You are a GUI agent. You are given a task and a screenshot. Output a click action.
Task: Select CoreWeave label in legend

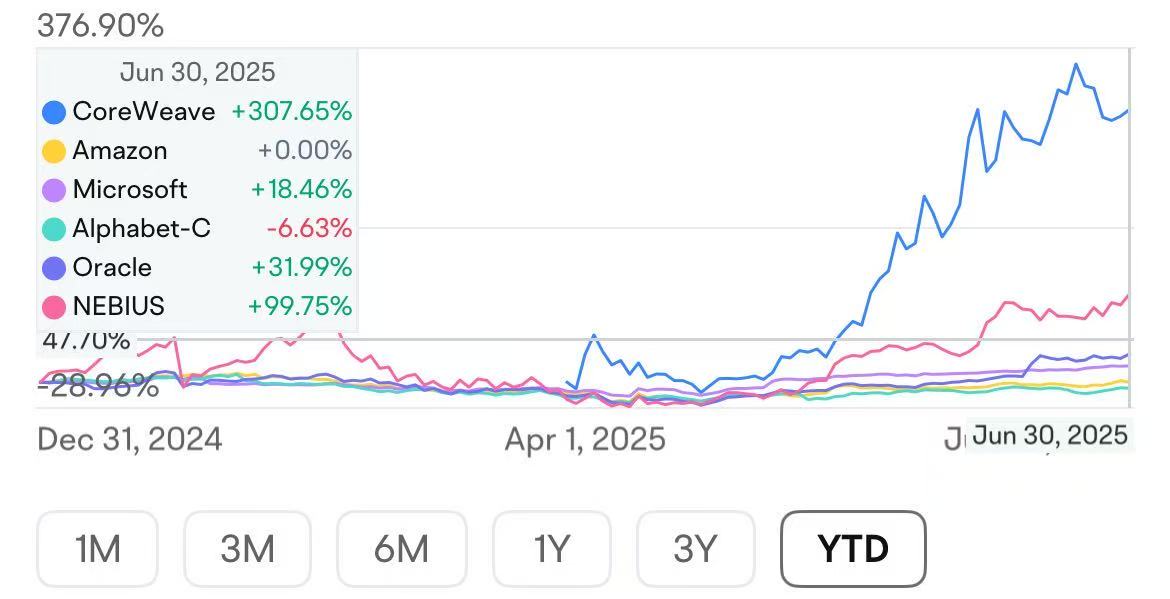[x=143, y=111]
